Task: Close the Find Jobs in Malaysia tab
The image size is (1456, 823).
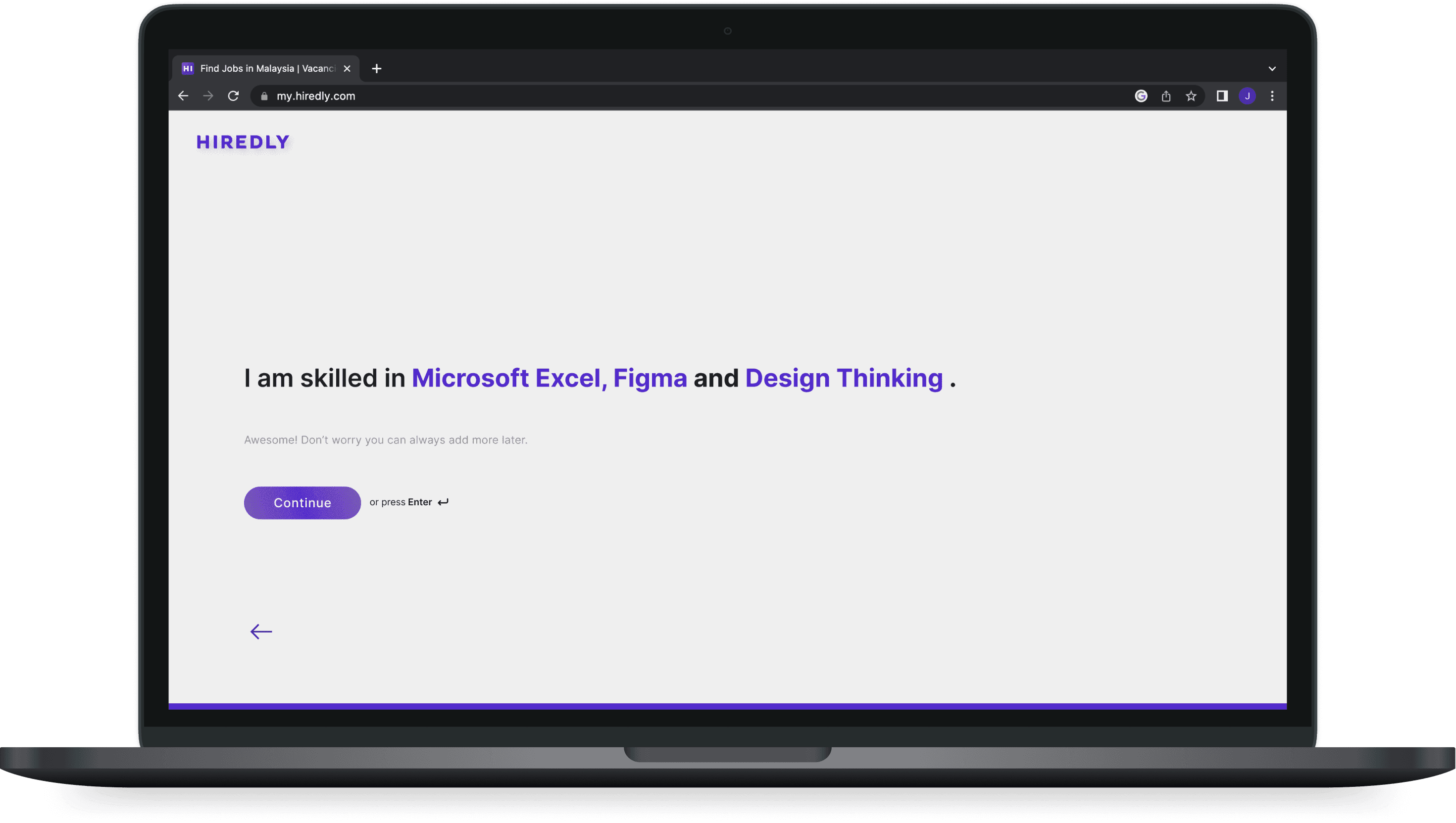Action: coord(347,68)
